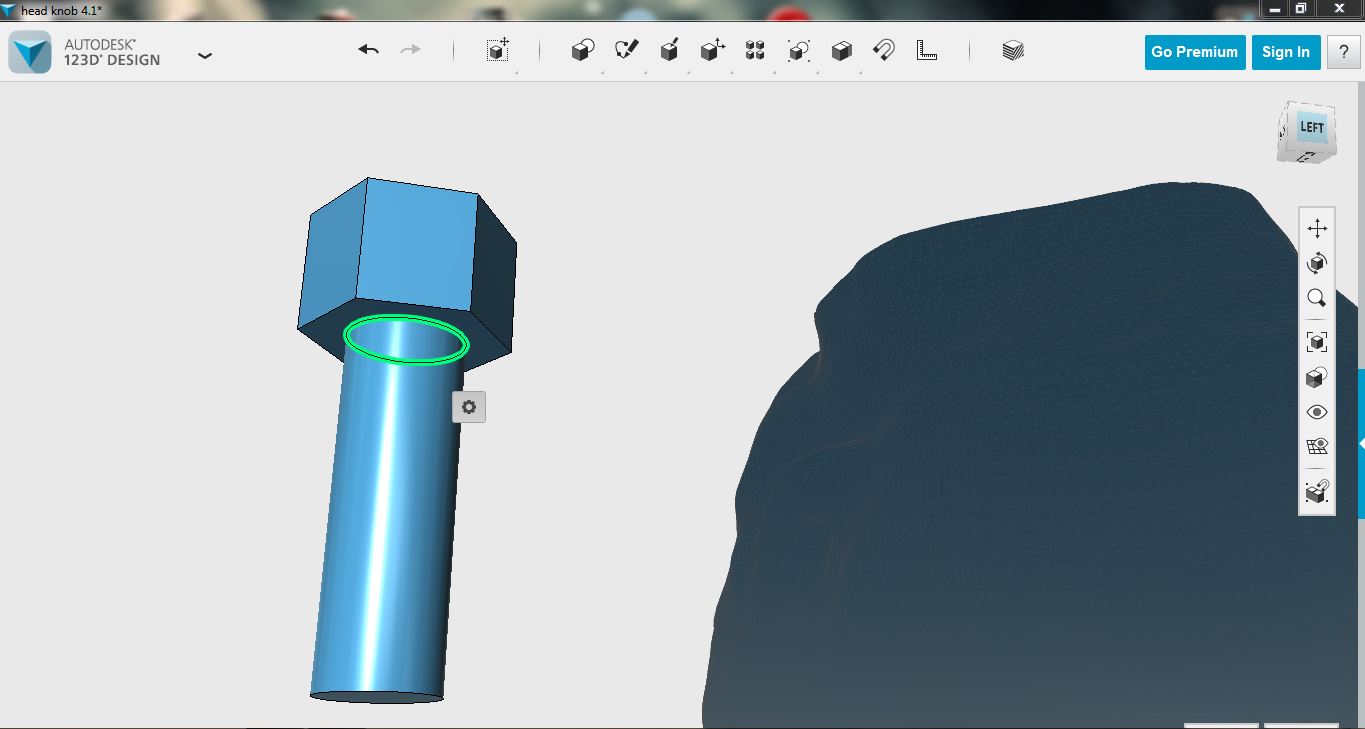Screen dimensions: 1365x729
Task: Click the LEFT face of view cube
Action: click(x=1311, y=128)
